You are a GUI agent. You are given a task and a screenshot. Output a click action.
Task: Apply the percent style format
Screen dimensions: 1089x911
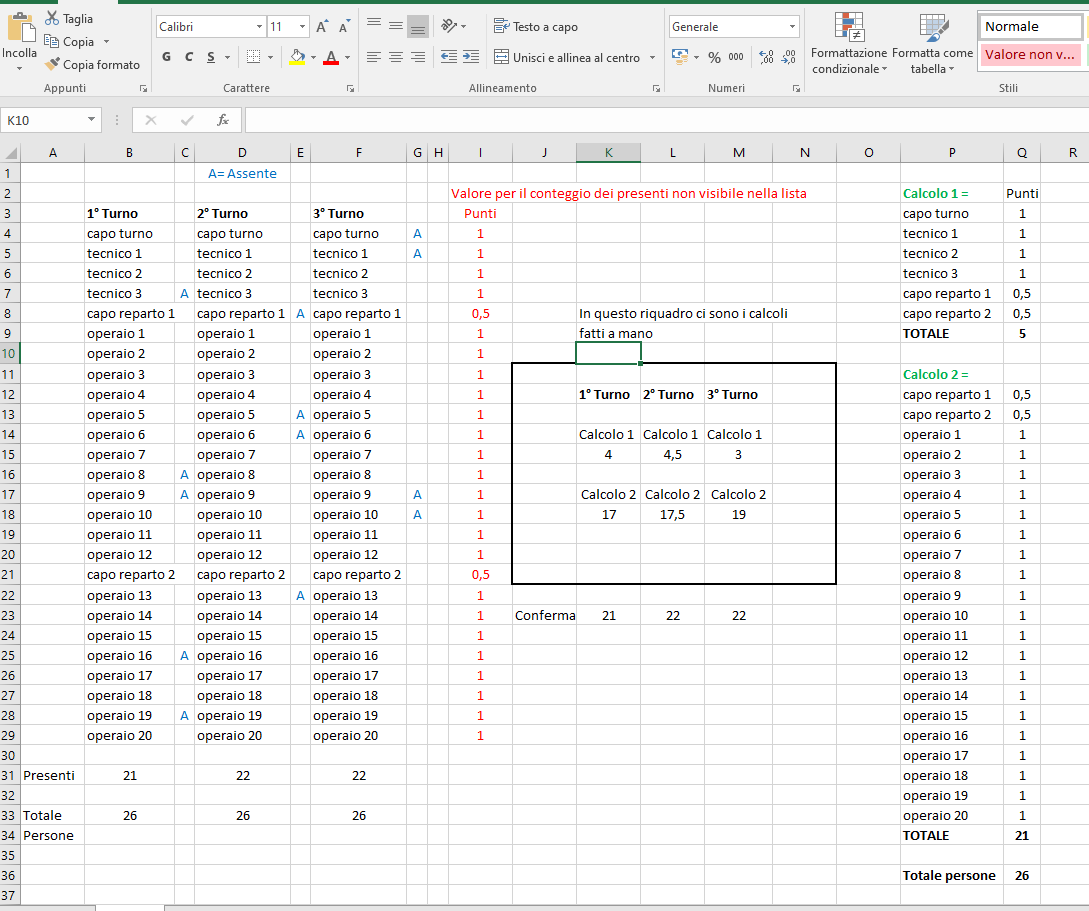pos(714,58)
